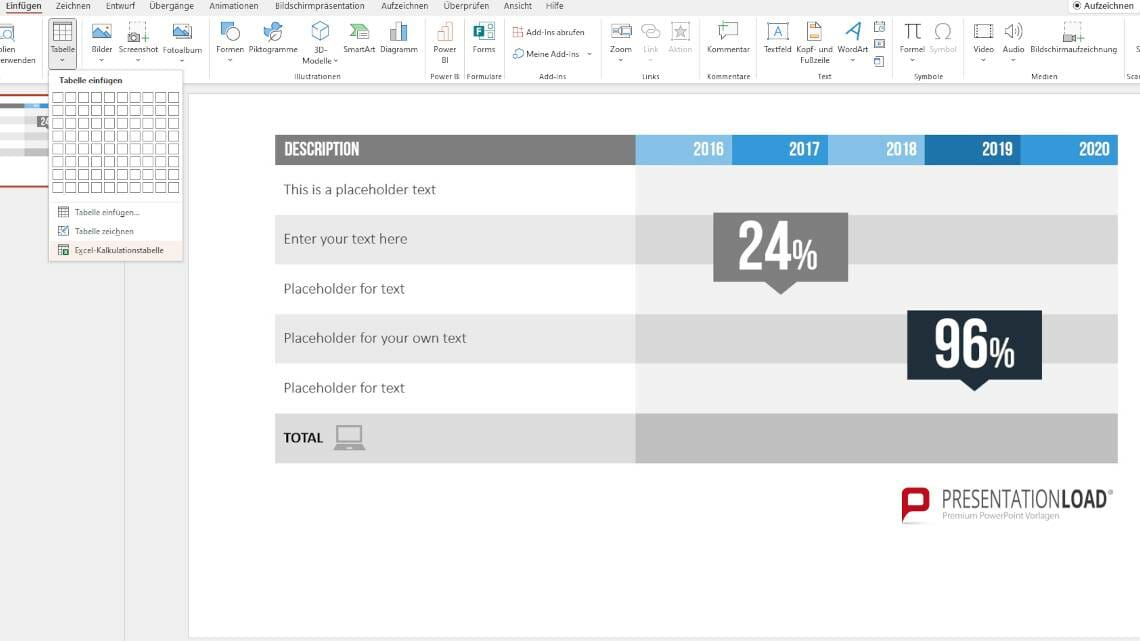Start Bildschirmaufzeichnung screen recording
The image size is (1140, 641).
1073,38
